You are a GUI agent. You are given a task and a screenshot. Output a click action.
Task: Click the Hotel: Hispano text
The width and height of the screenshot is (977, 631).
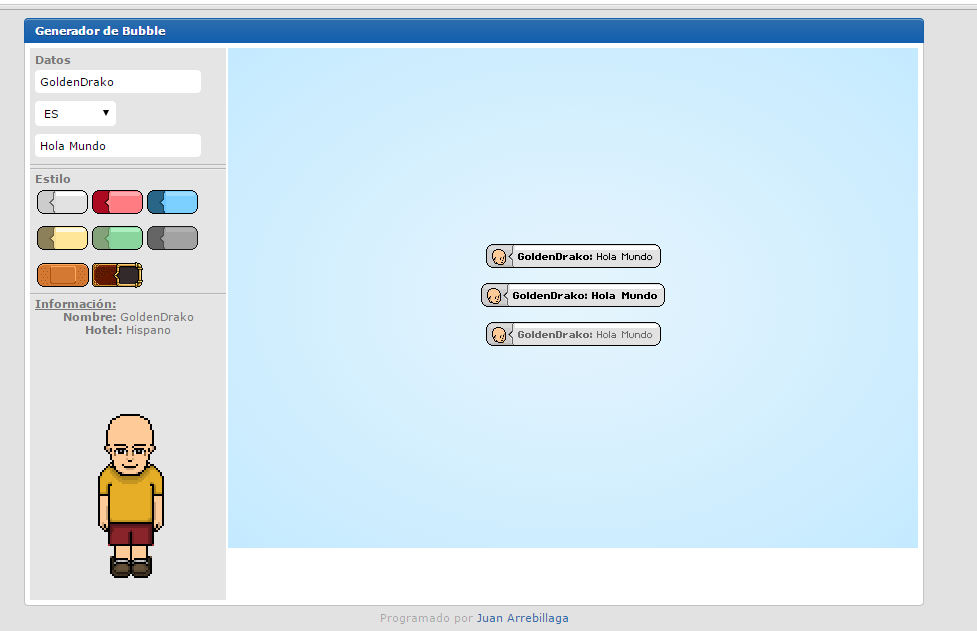(128, 330)
